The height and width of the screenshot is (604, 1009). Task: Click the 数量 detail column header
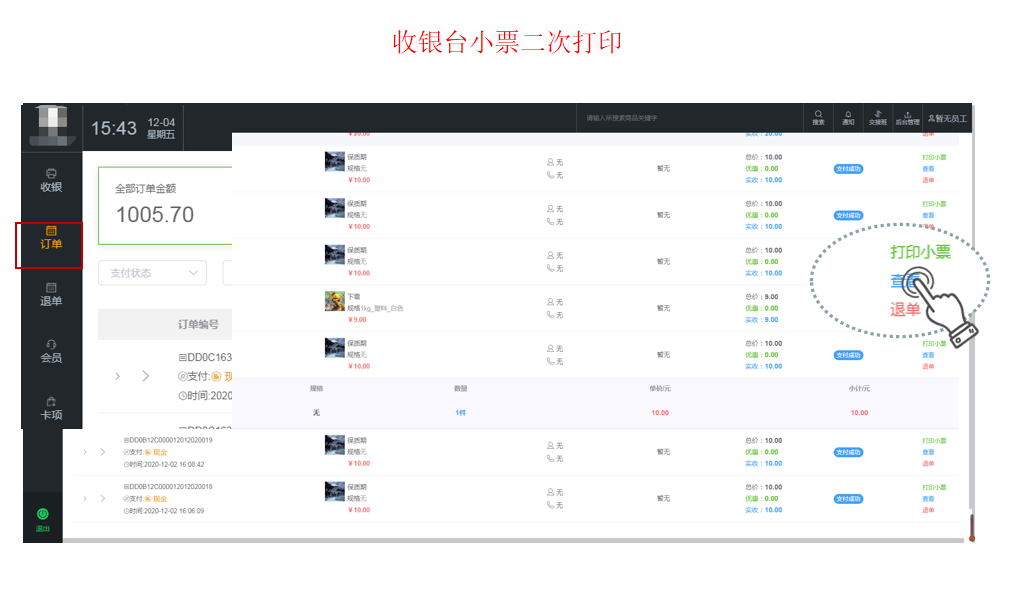click(x=460, y=389)
